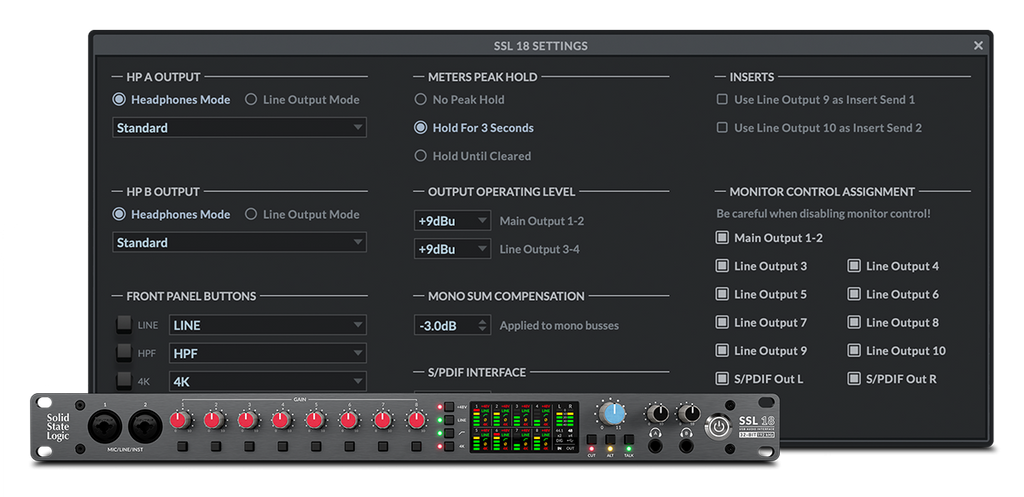Close the SSL 18 Settings window
This screenshot has width=1024, height=497.
click(x=978, y=45)
